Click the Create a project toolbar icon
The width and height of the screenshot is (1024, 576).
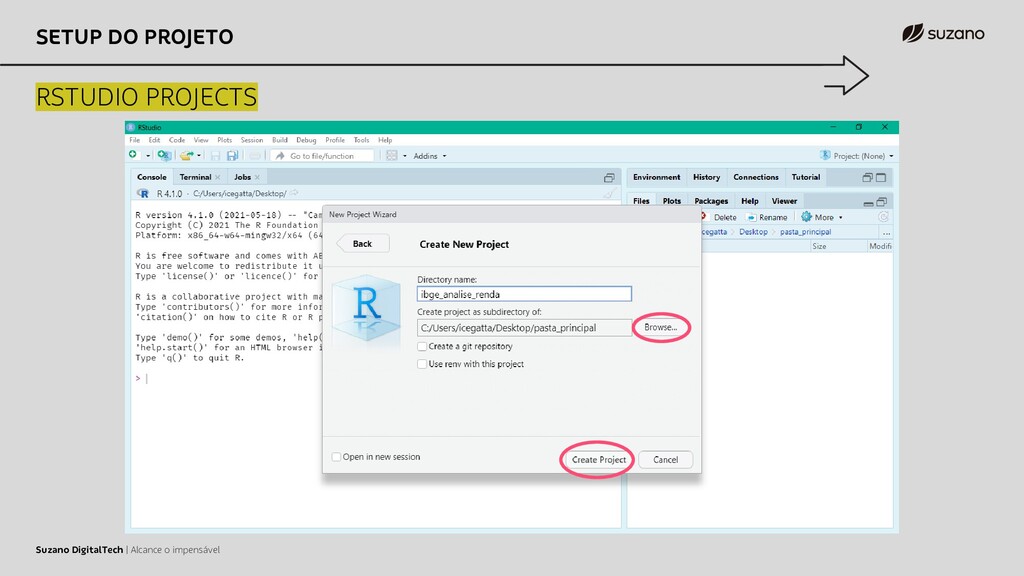coord(165,155)
